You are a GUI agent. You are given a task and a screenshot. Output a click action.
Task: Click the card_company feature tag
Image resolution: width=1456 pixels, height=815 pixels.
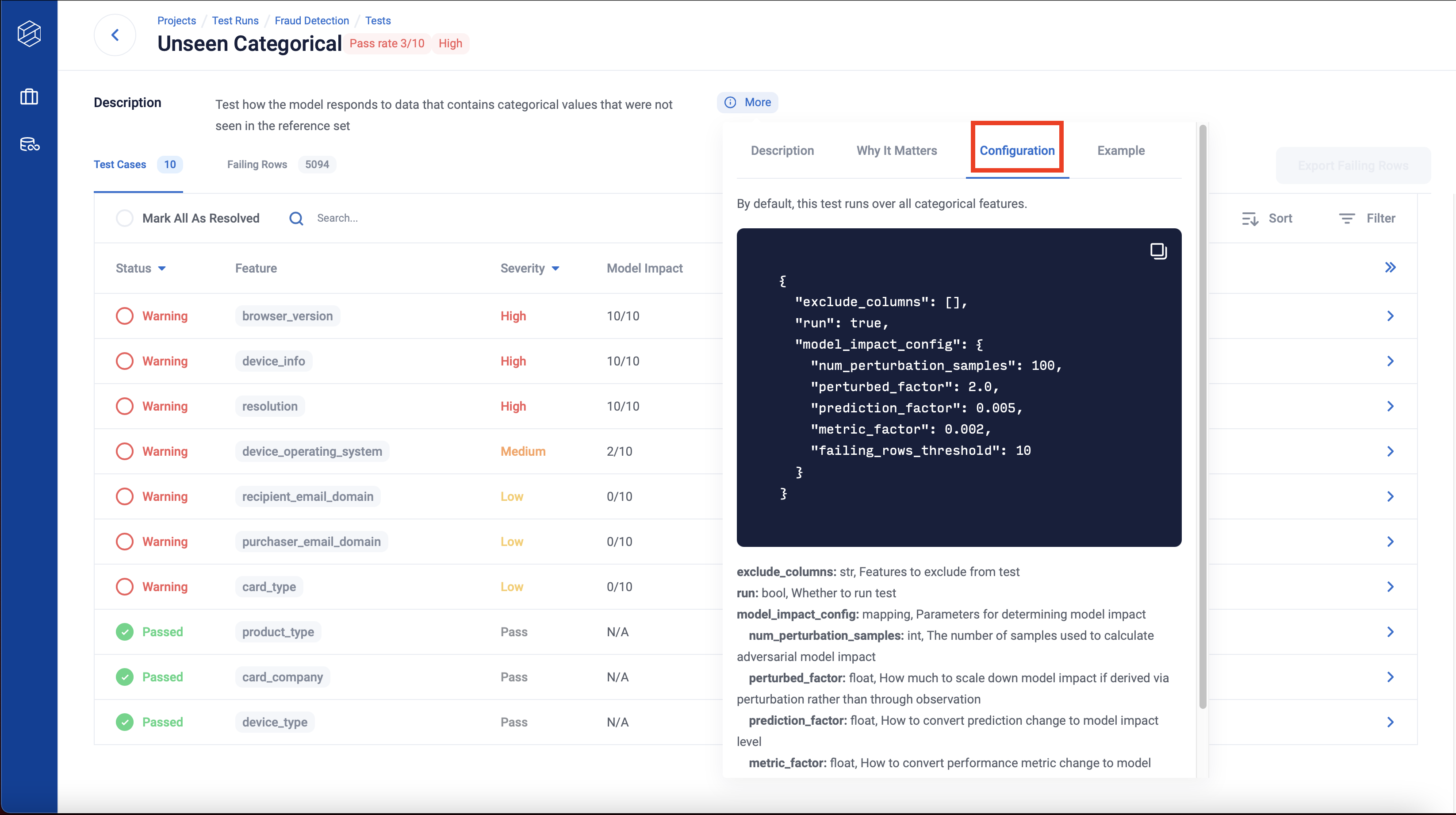pyautogui.click(x=282, y=677)
